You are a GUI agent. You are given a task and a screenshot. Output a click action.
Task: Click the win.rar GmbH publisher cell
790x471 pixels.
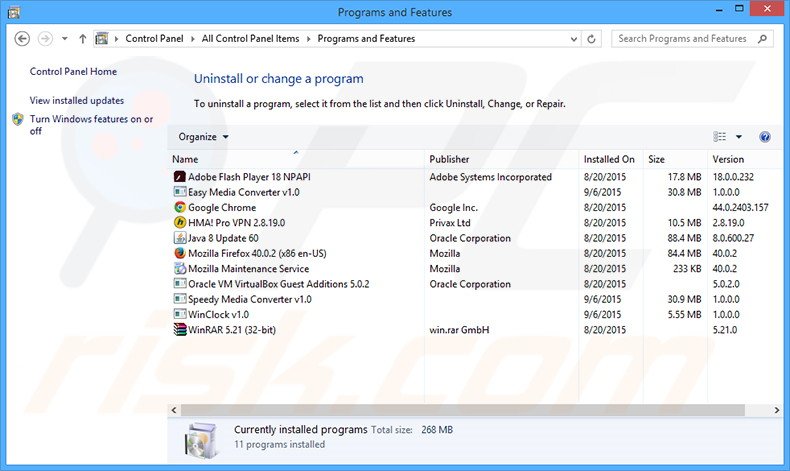tap(459, 330)
